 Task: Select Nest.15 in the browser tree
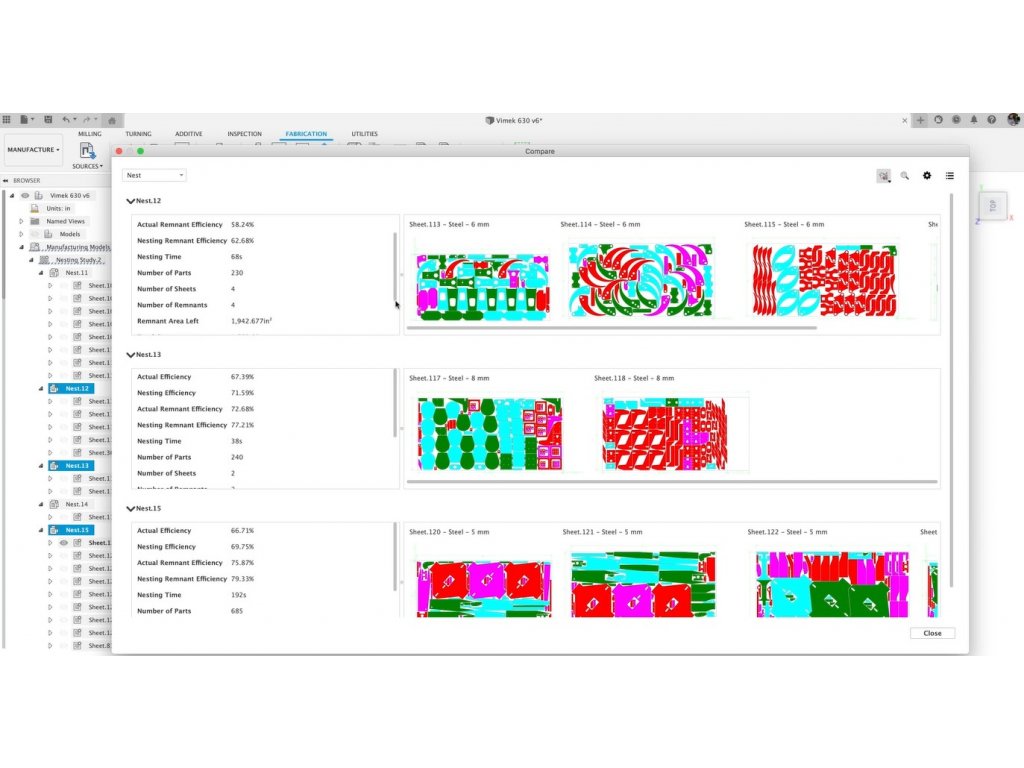[x=71, y=530]
